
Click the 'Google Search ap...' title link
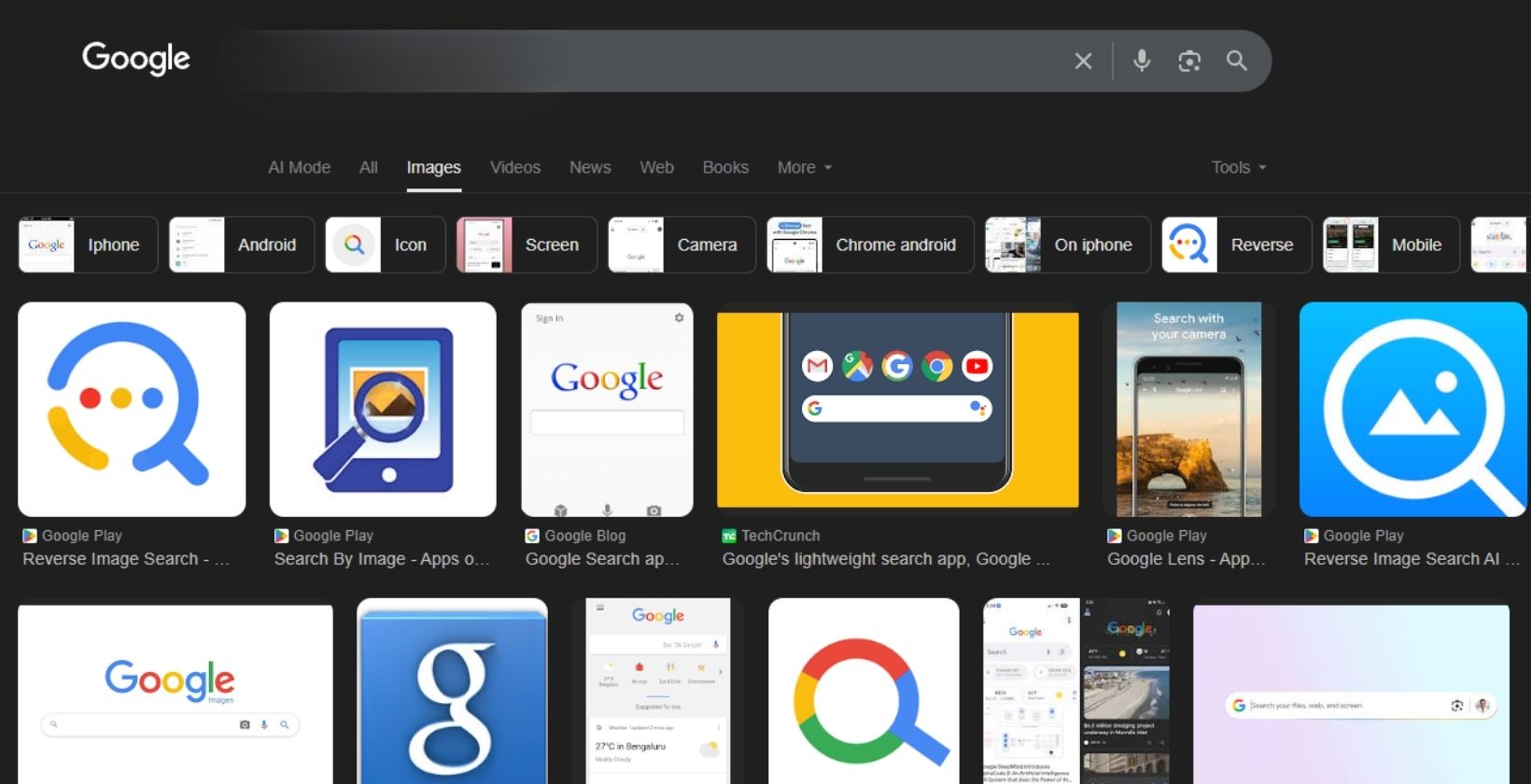tap(602, 559)
